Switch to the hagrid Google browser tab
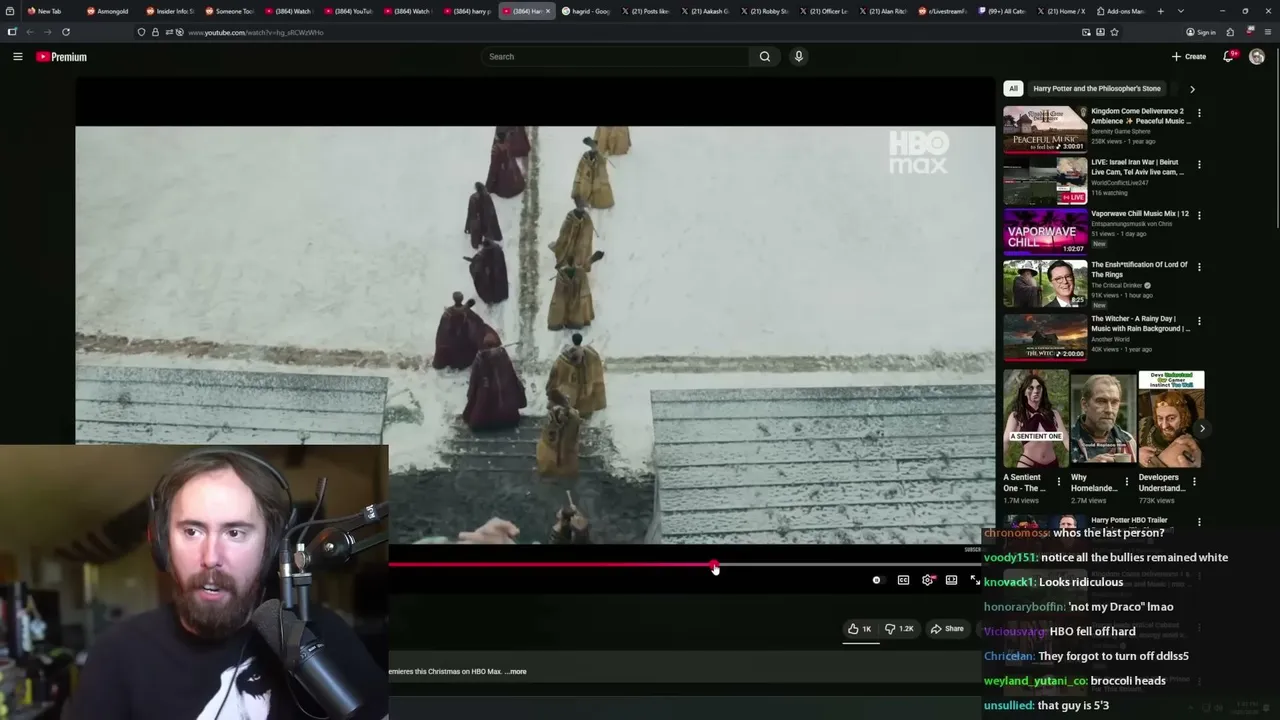The image size is (1280, 720). (x=586, y=11)
